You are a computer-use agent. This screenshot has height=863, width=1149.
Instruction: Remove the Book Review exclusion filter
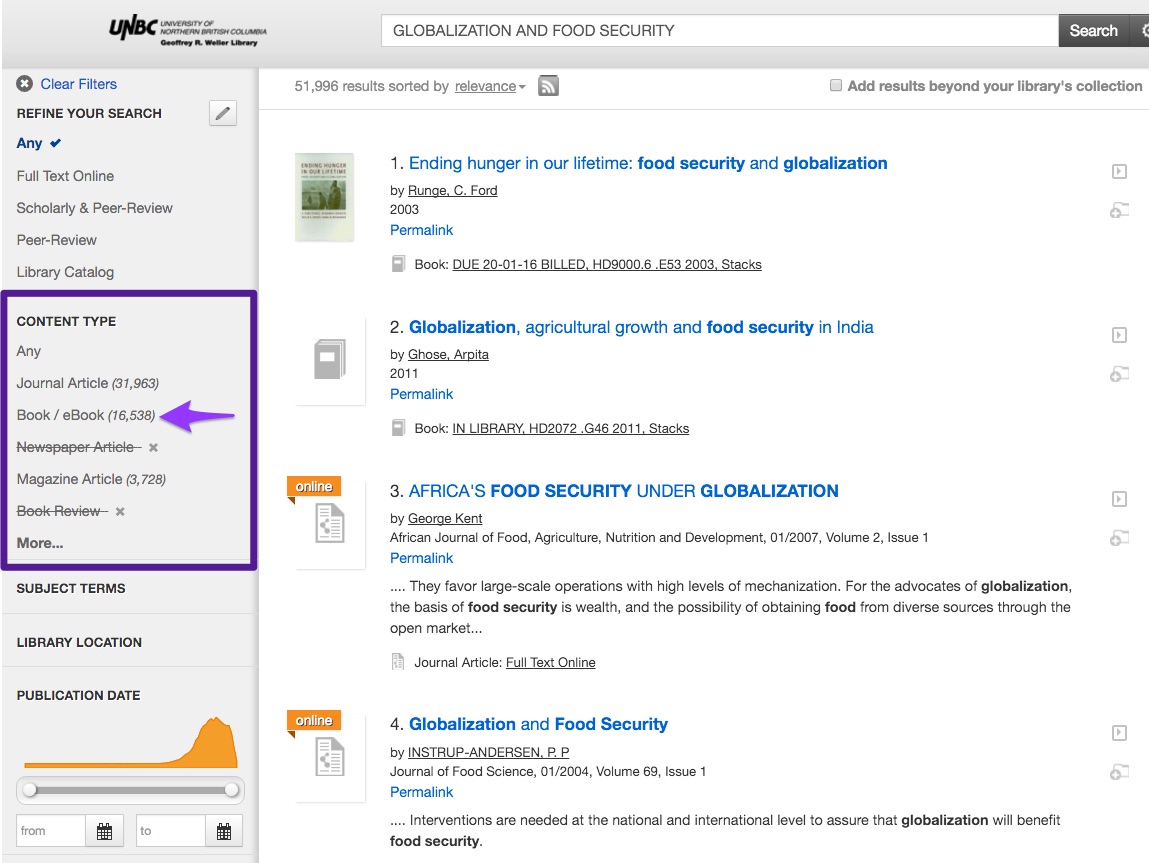[120, 511]
